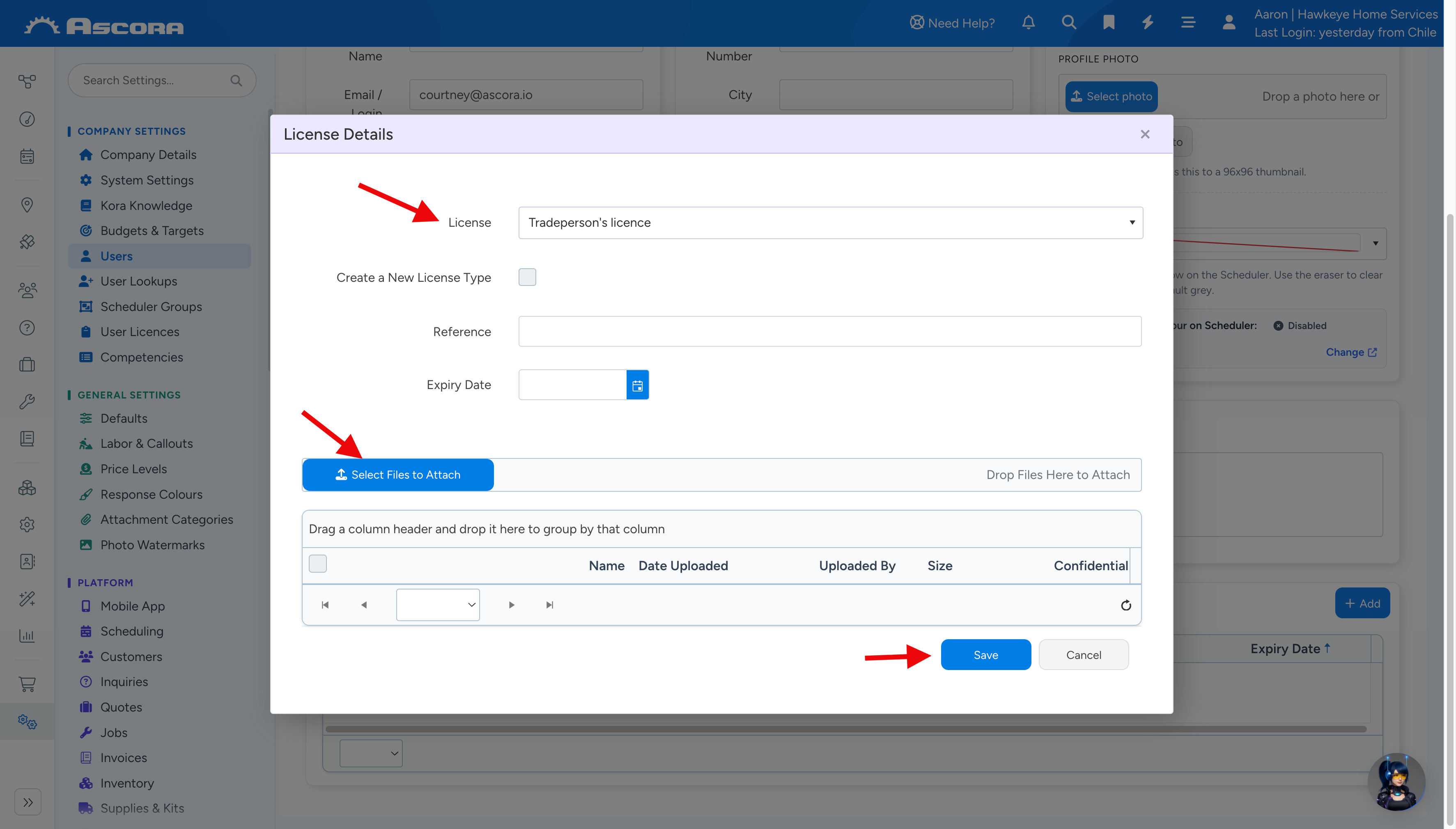This screenshot has height=829, width=1456.
Task: Go to User Licences
Action: click(x=139, y=332)
